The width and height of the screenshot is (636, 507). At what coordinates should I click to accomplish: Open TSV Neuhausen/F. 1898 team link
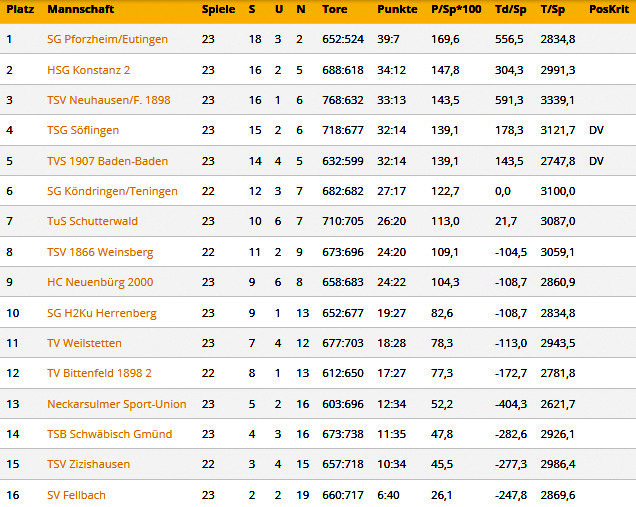109,100
